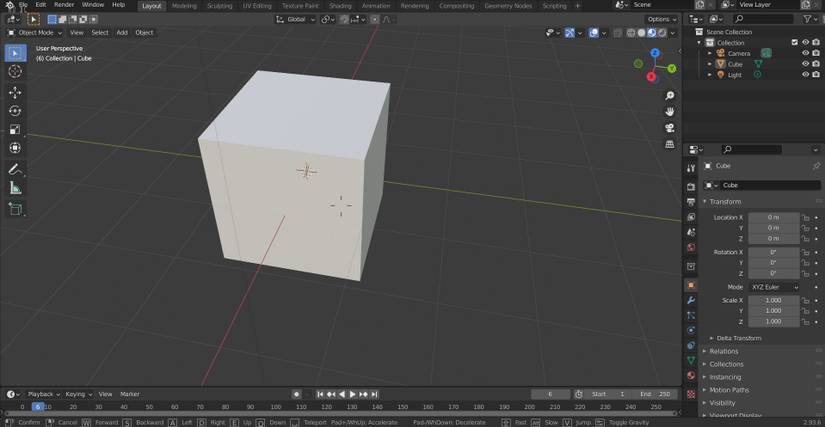Viewport: 825px width, 427px height.
Task: Click the Location X value field
Action: (773, 217)
